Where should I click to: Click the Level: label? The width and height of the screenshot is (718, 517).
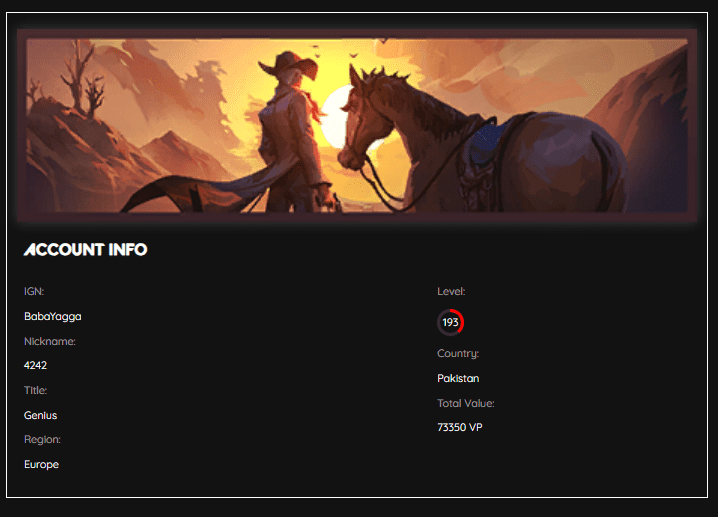pyautogui.click(x=451, y=291)
